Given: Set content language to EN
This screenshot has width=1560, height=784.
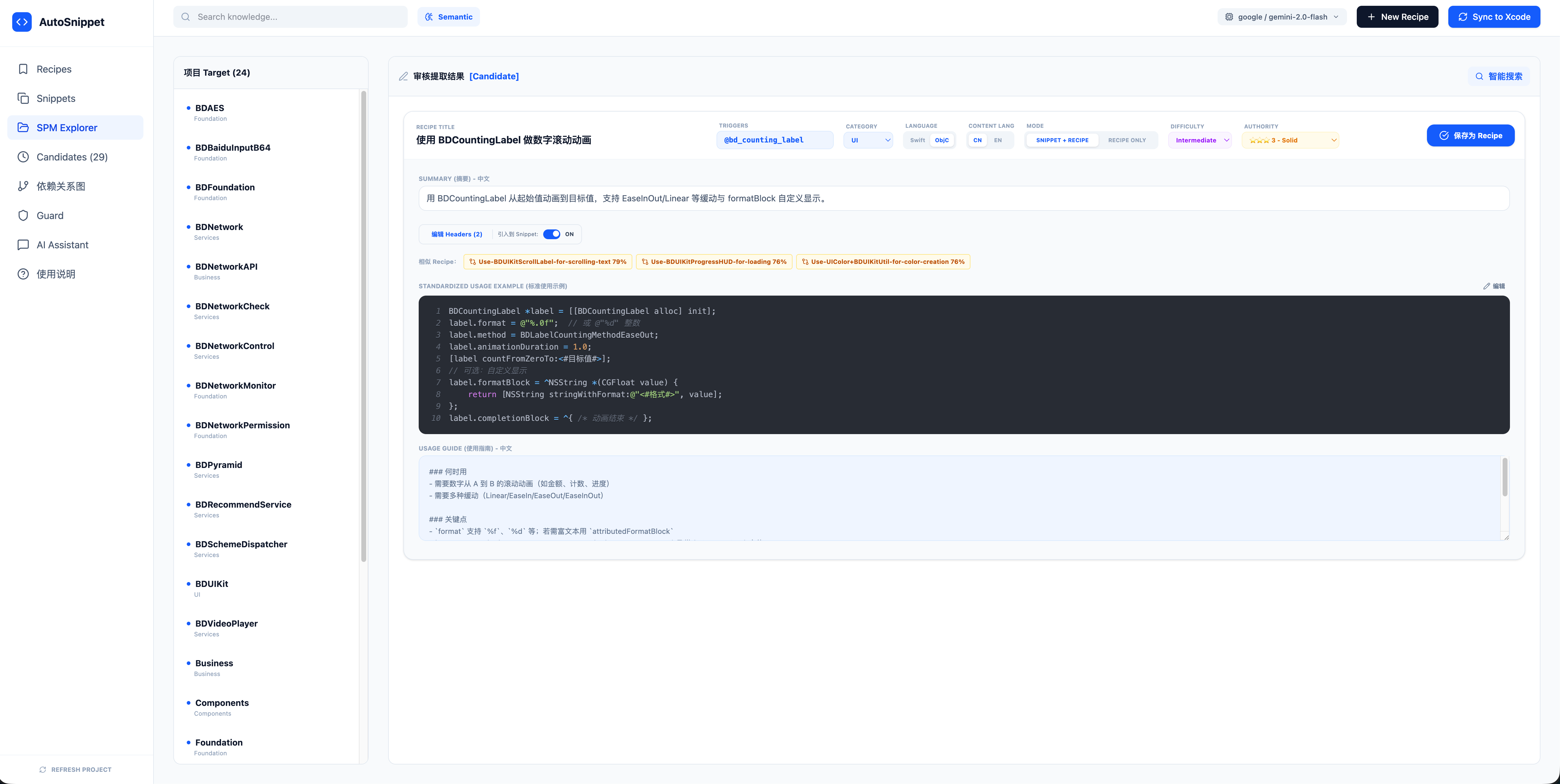Looking at the screenshot, I should [997, 140].
